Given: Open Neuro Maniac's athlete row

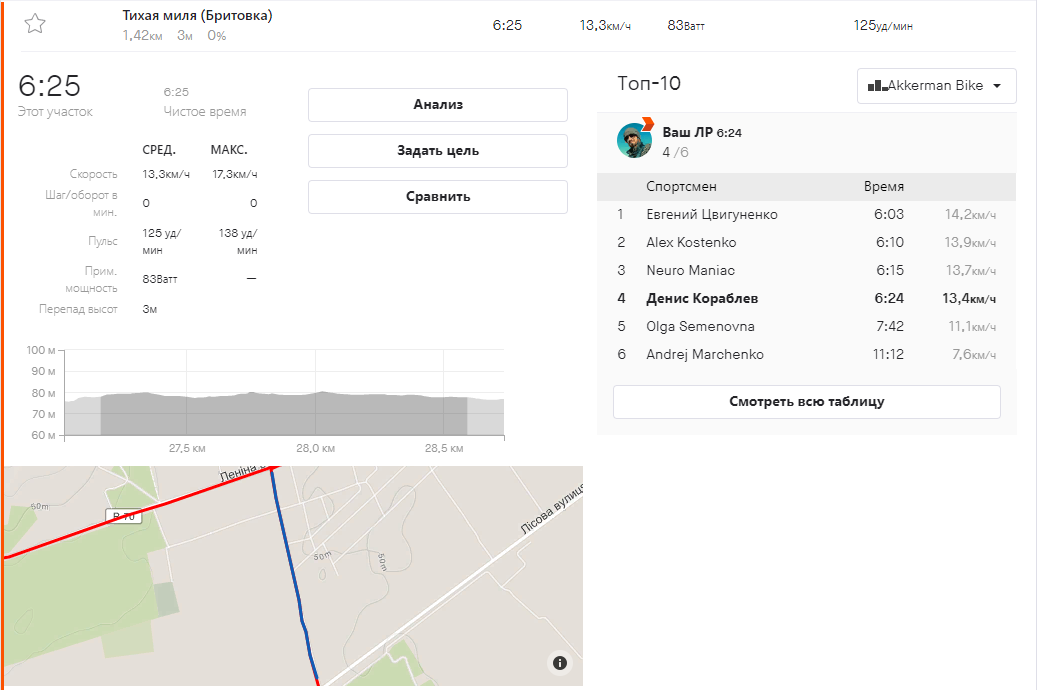Looking at the screenshot, I should [689, 271].
